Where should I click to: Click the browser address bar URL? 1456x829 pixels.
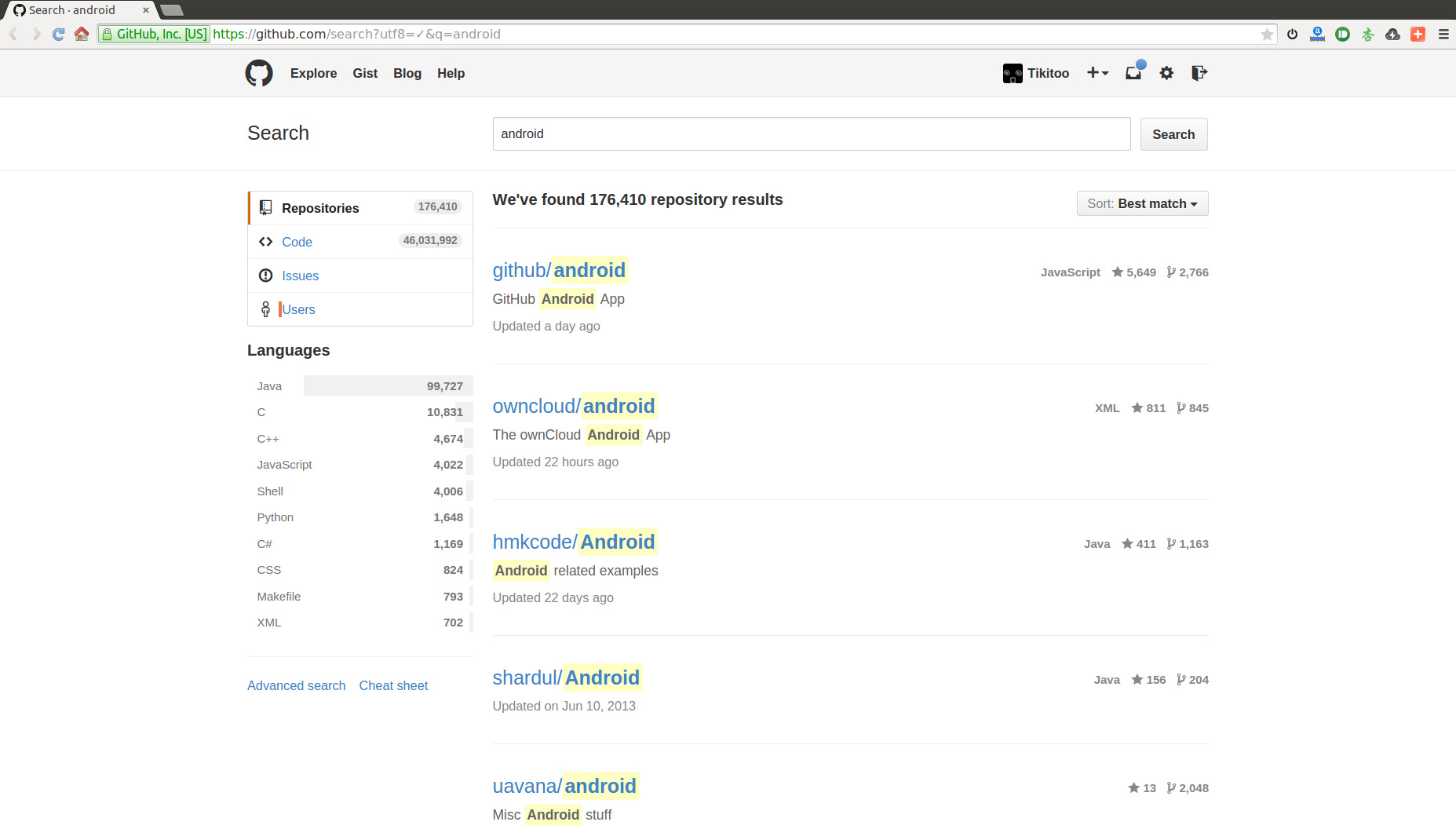click(356, 34)
